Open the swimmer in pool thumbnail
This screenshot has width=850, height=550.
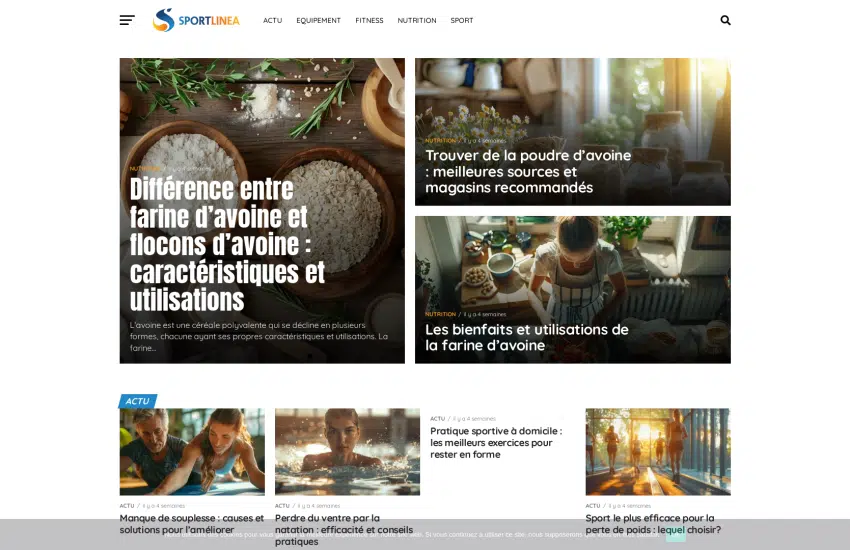(347, 451)
